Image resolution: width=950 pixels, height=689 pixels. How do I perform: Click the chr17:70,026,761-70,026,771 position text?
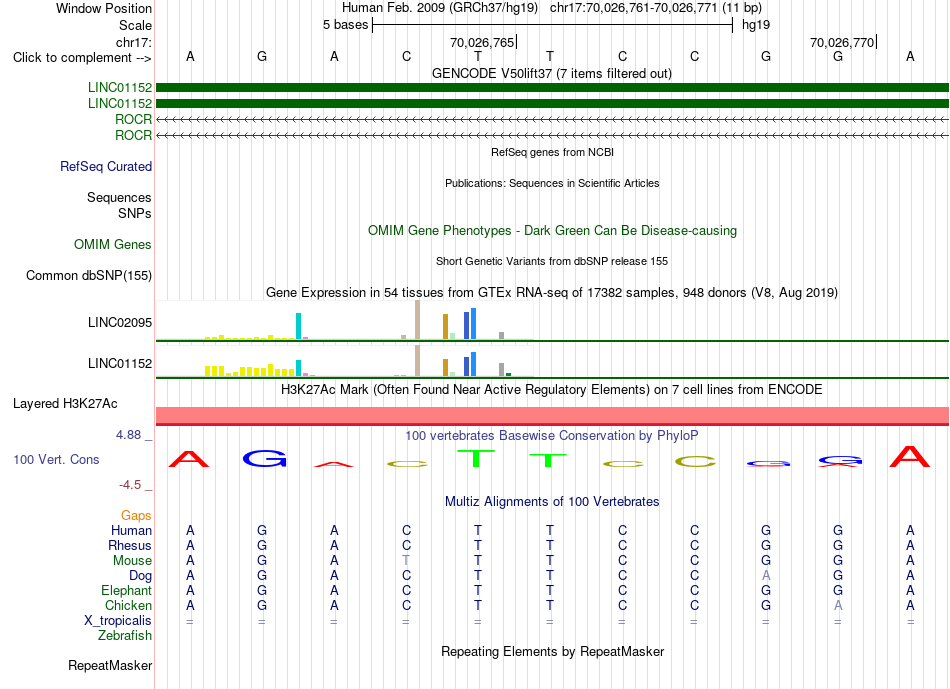click(x=633, y=8)
